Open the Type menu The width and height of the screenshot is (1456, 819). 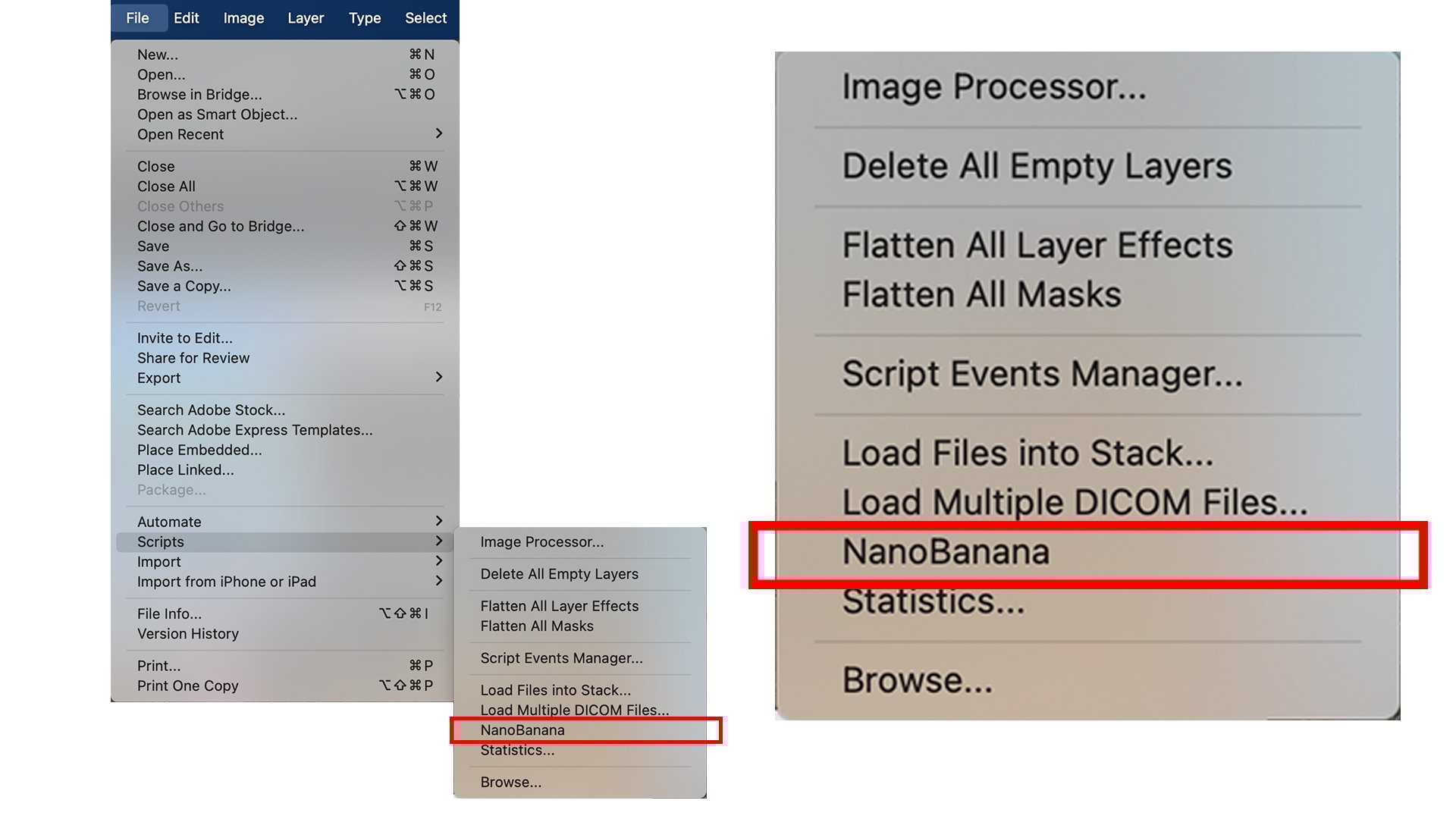tap(365, 17)
